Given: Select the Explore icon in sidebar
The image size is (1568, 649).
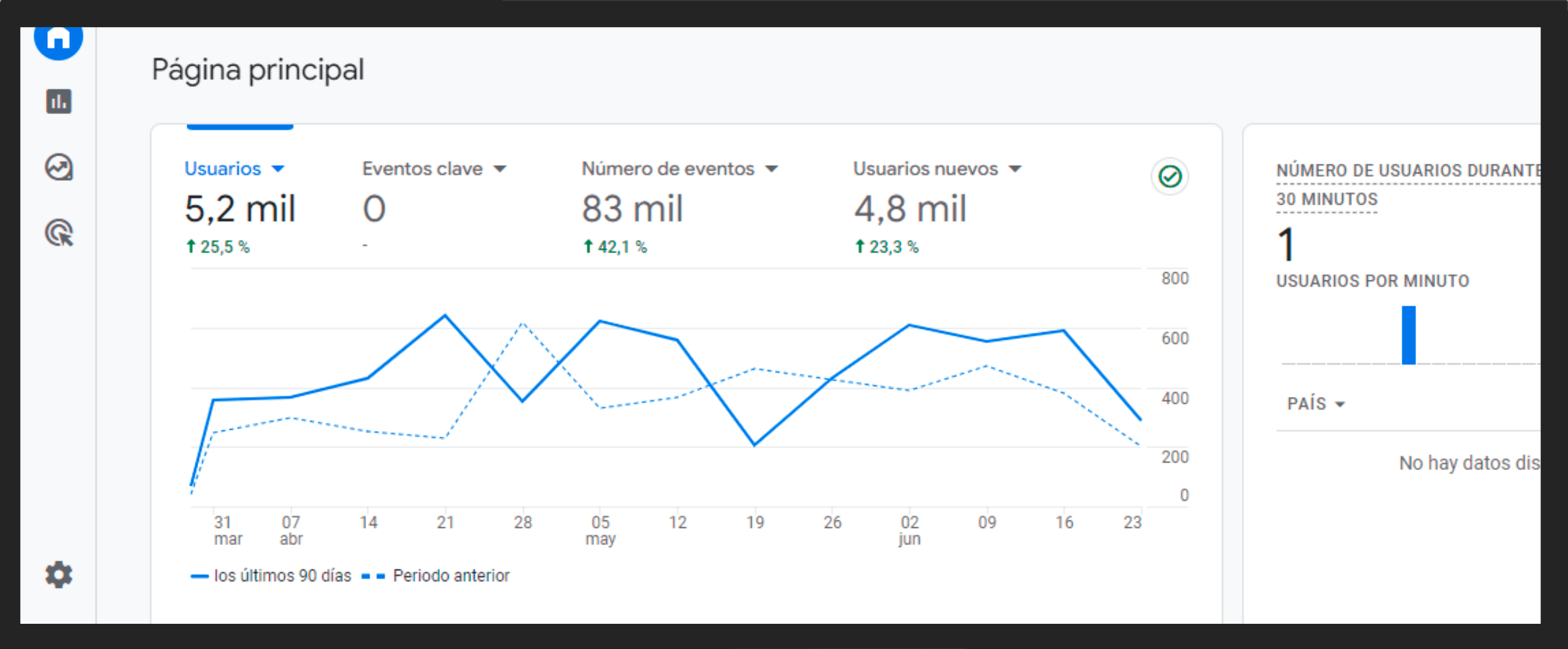Looking at the screenshot, I should tap(59, 168).
